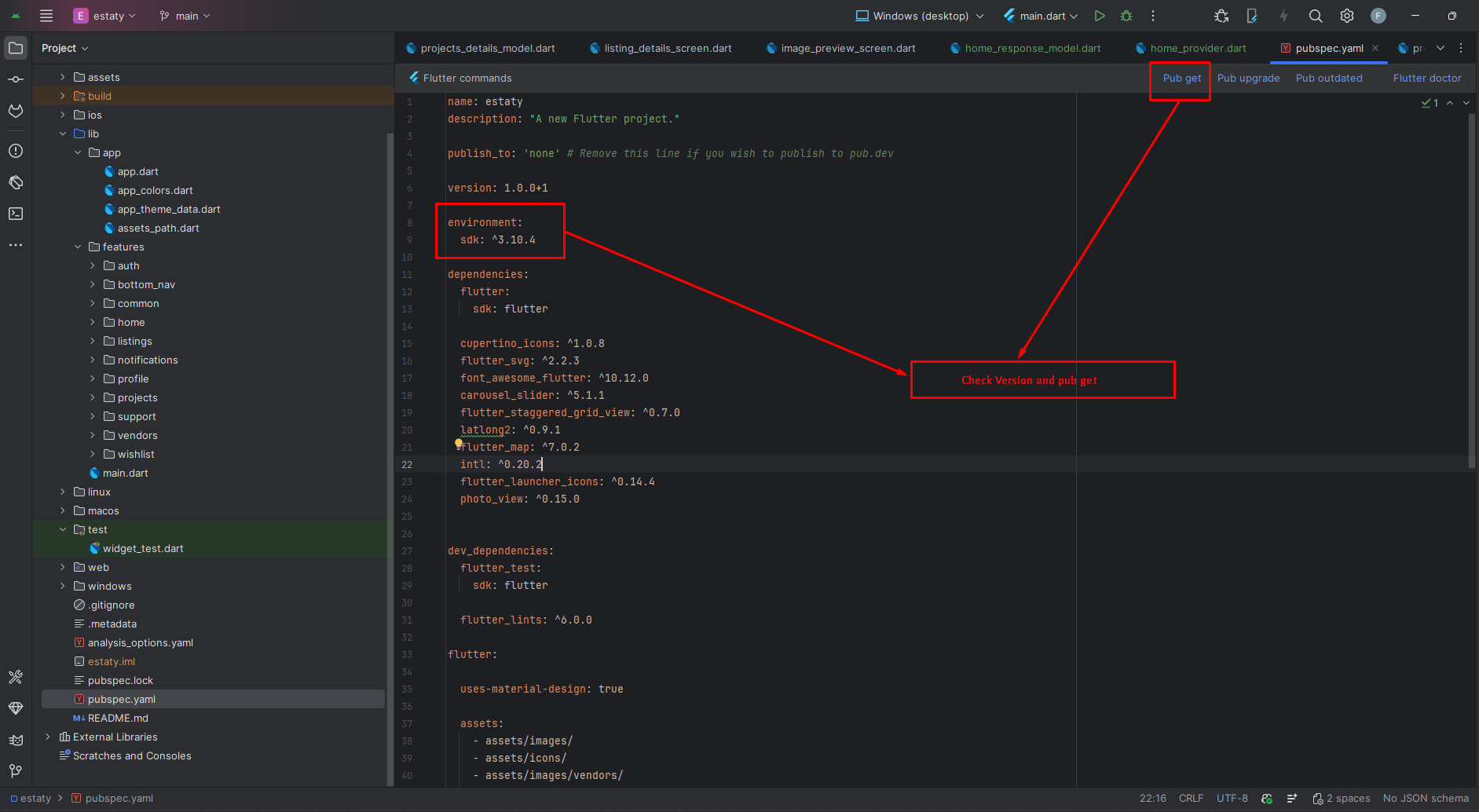Screen dimensions: 1479x812
Task: Open the main hamburger menu
Action: click(46, 16)
